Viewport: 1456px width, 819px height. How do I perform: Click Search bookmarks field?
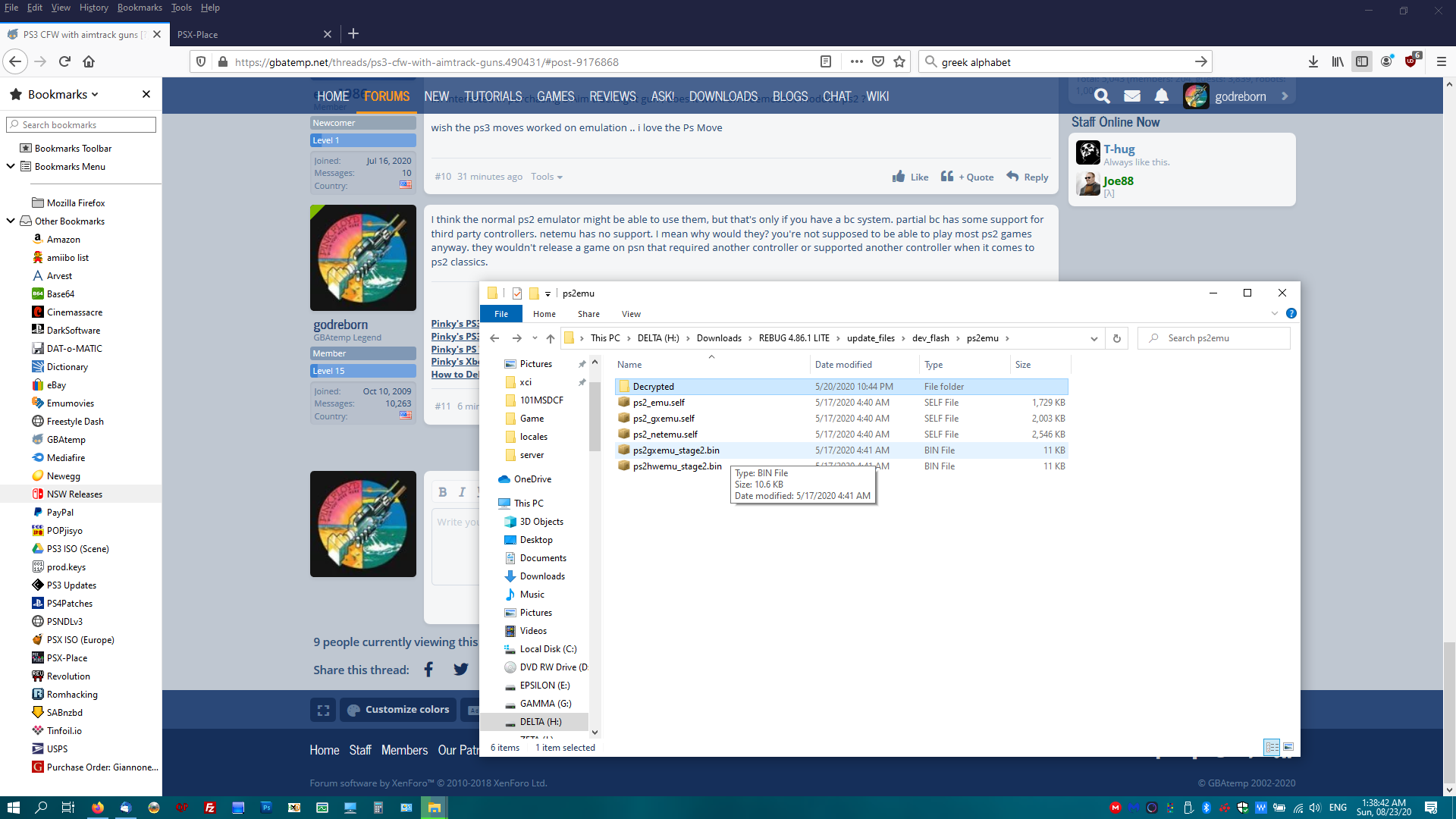(x=81, y=124)
